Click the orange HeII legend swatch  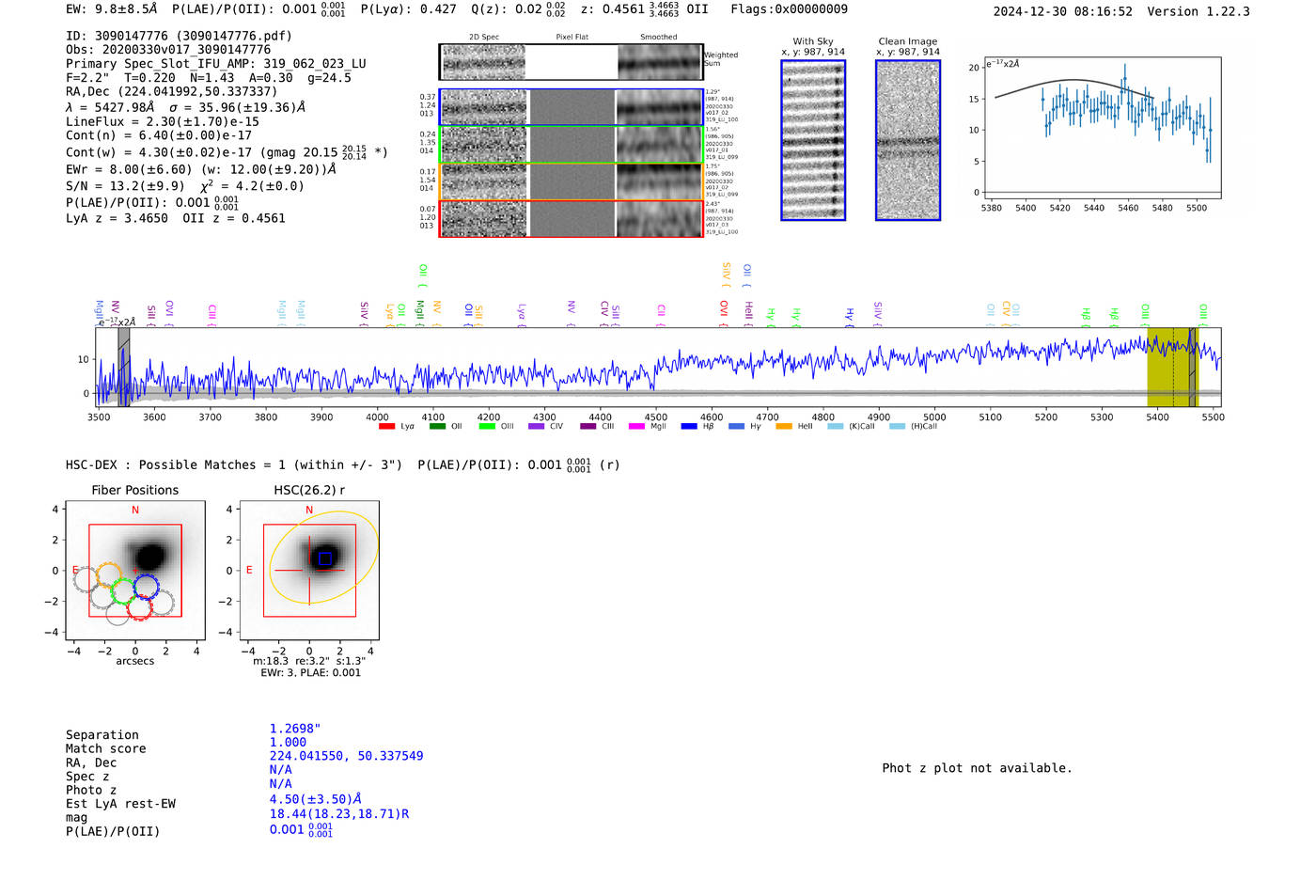click(x=784, y=427)
